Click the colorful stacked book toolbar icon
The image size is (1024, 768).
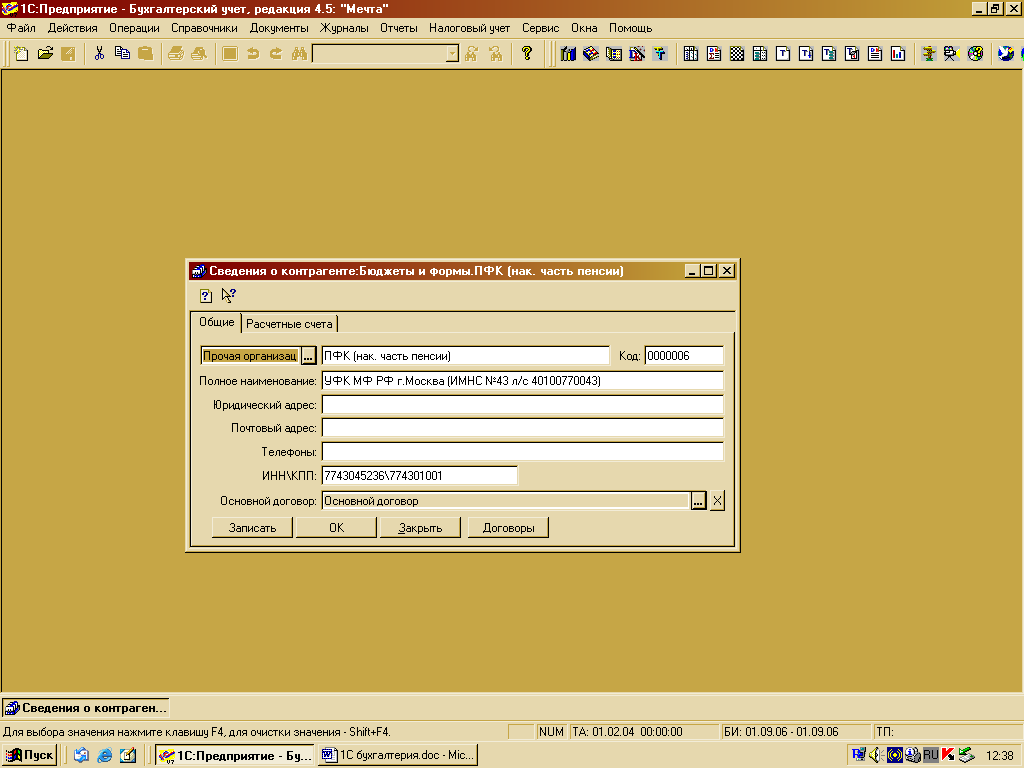[591, 54]
